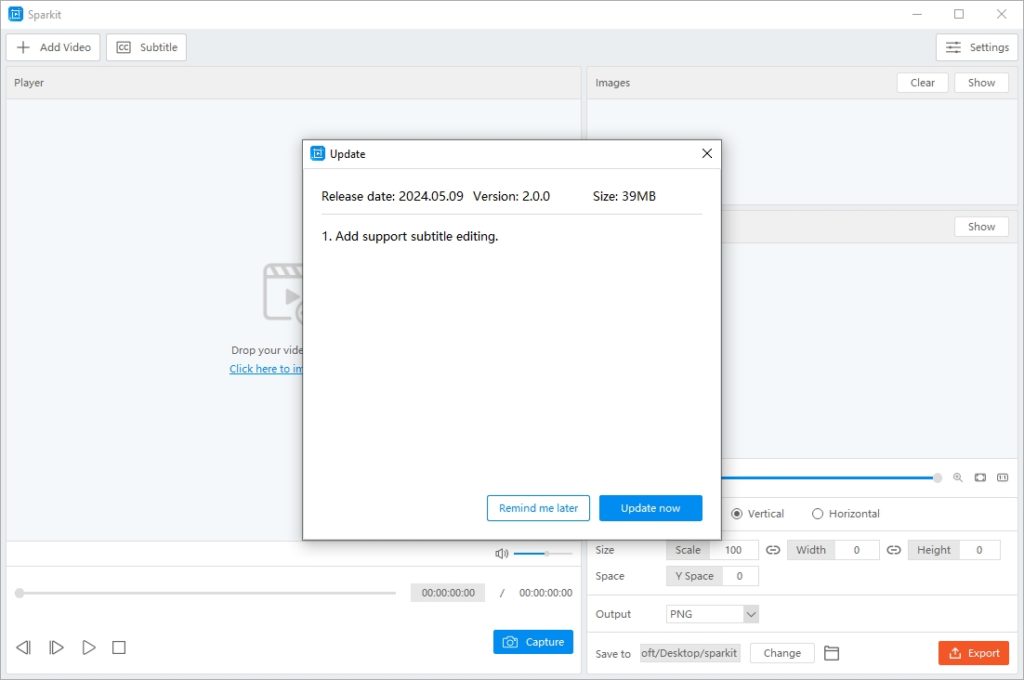Adjust the volume slider
Viewport: 1024px width, 680px height.
coord(543,553)
